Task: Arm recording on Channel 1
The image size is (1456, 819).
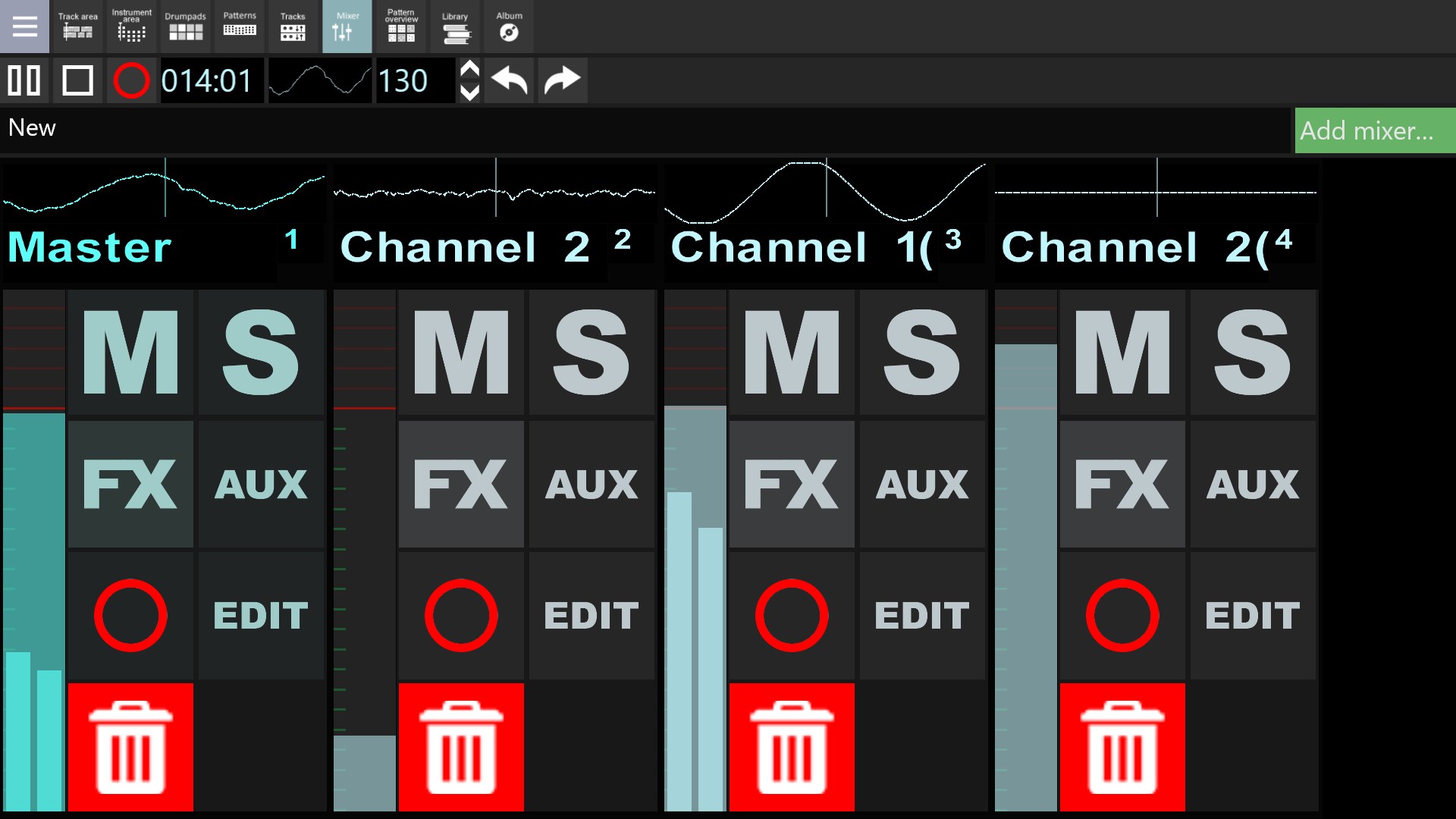Action: coord(791,614)
